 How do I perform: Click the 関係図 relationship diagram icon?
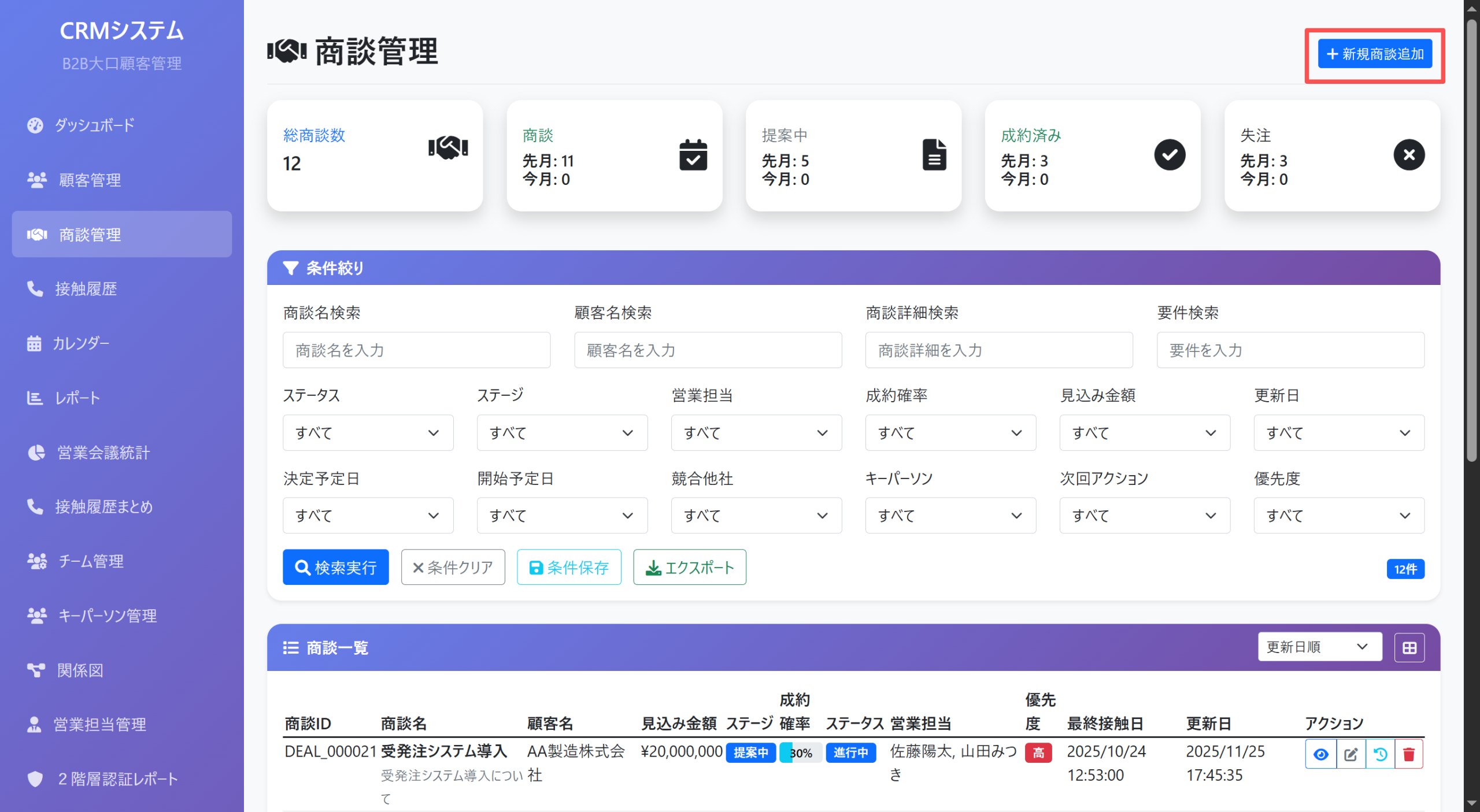click(x=35, y=670)
